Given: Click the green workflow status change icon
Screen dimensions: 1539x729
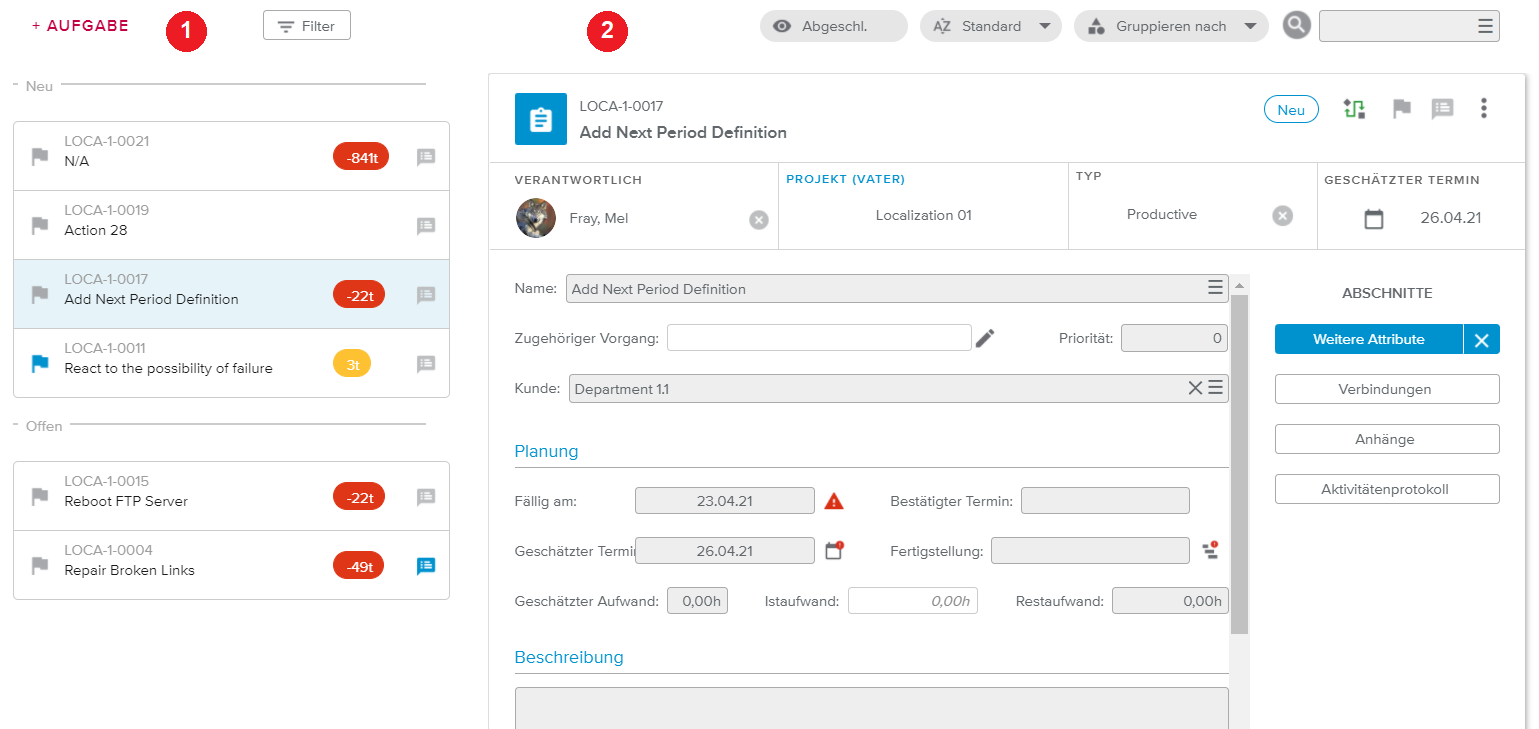Looking at the screenshot, I should [x=1355, y=109].
